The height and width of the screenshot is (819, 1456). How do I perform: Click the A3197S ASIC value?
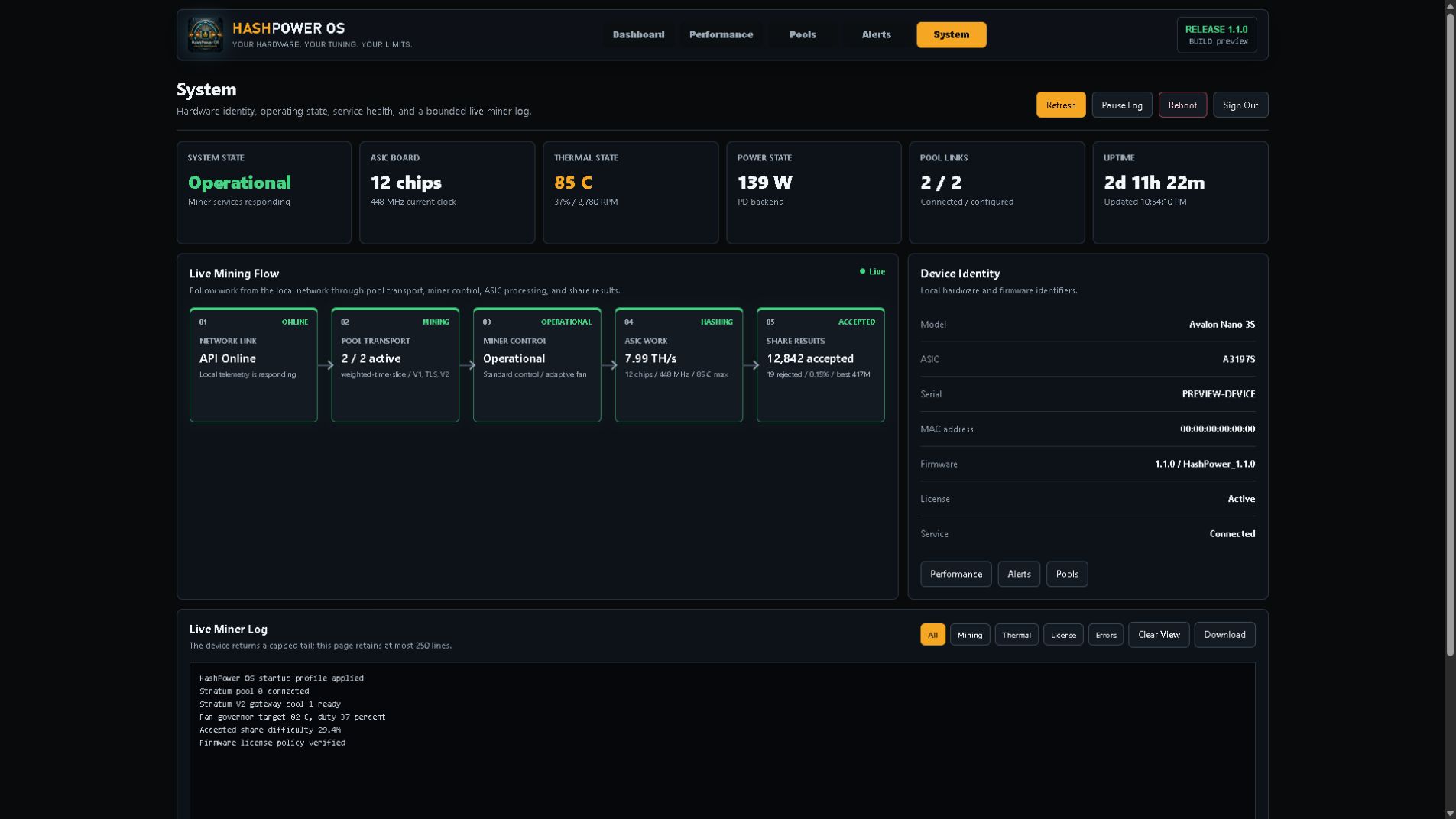tap(1239, 359)
